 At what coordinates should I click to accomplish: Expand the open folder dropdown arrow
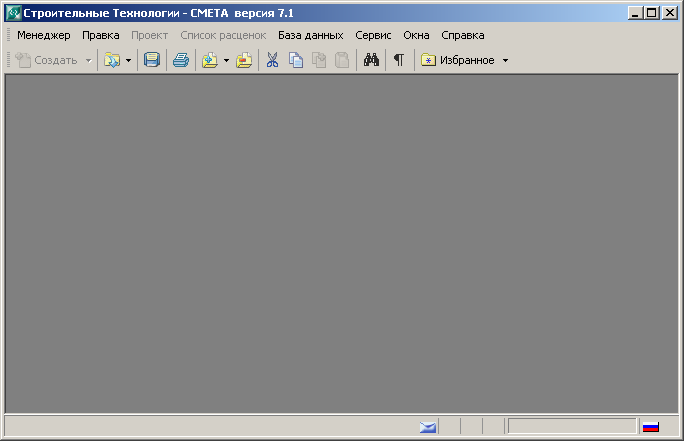[129, 61]
